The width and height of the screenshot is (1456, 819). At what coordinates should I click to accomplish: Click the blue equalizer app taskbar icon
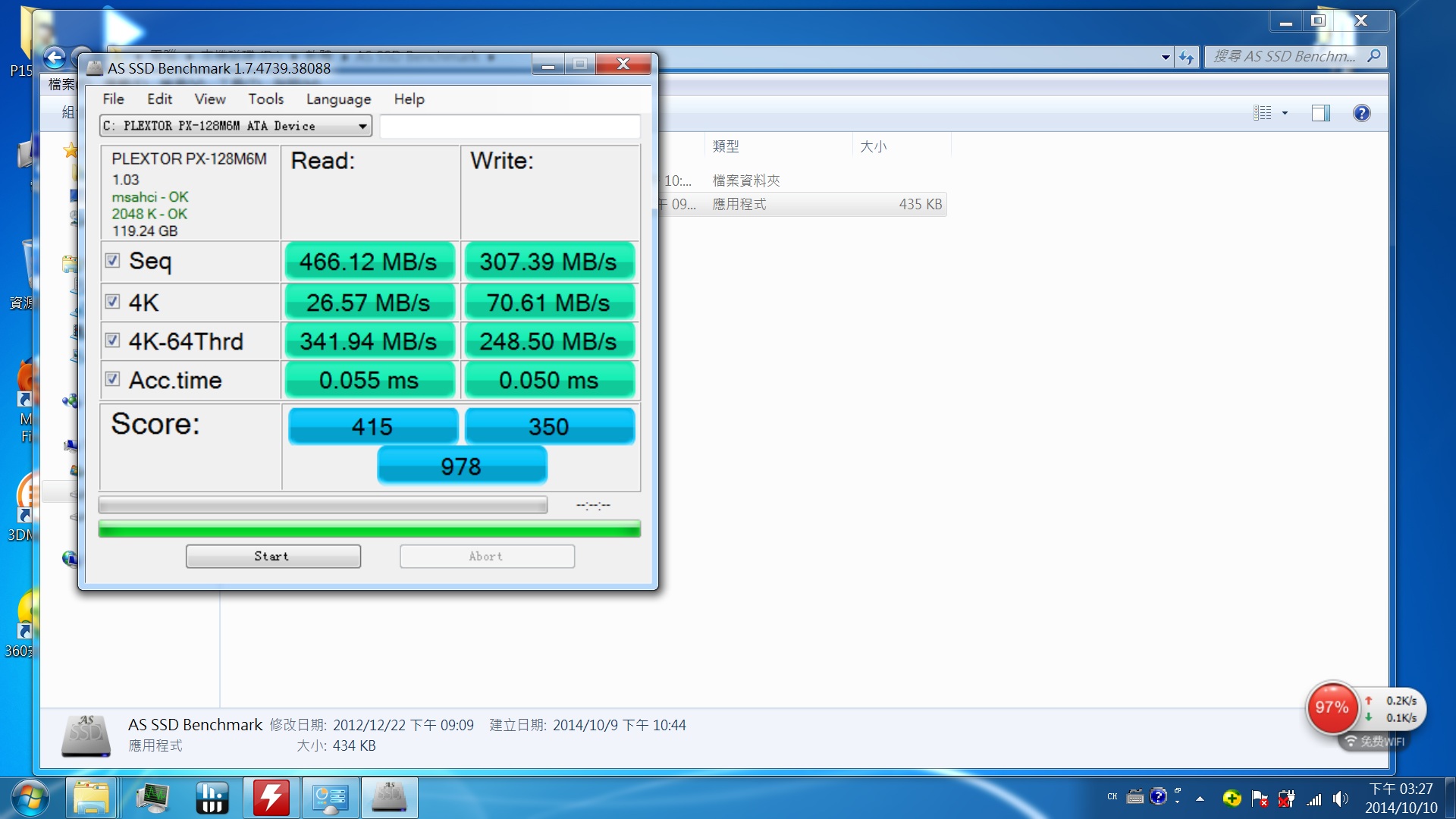[x=212, y=798]
